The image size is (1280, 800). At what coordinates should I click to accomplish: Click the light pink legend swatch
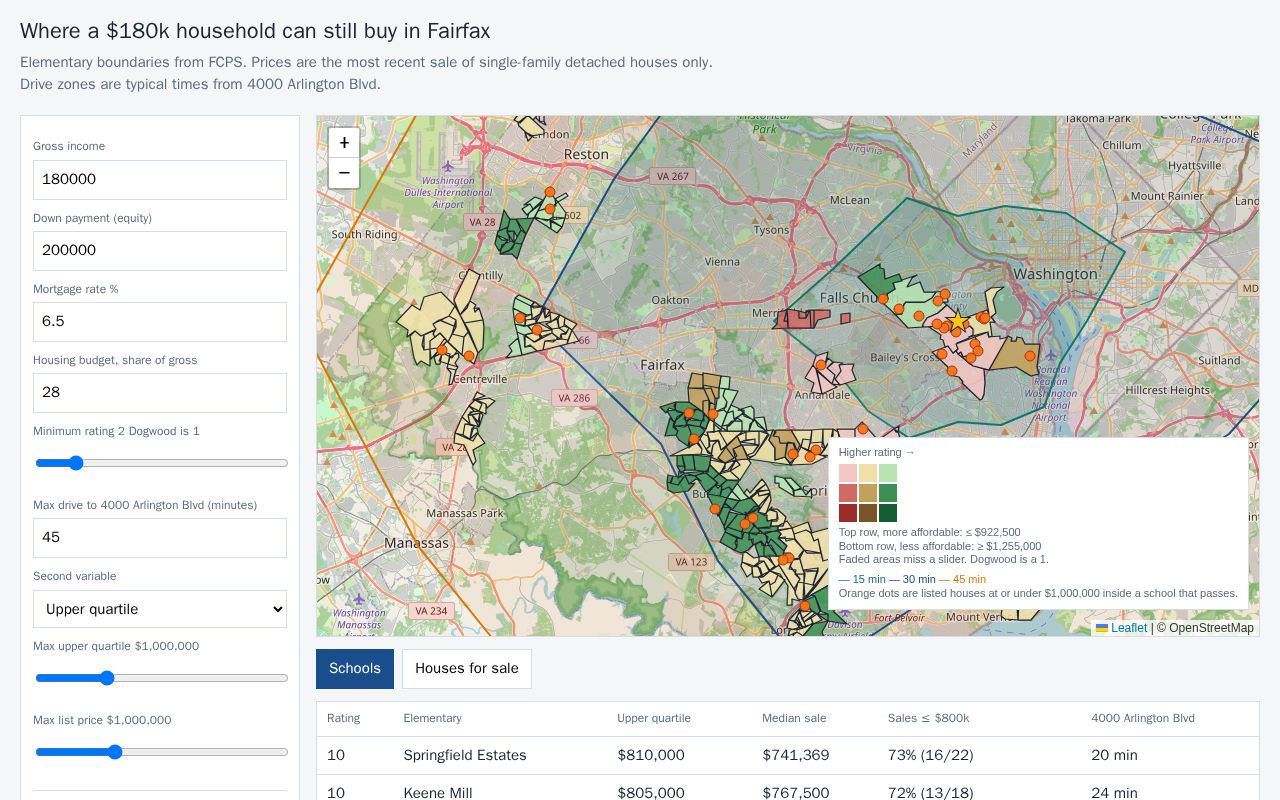pyautogui.click(x=848, y=473)
